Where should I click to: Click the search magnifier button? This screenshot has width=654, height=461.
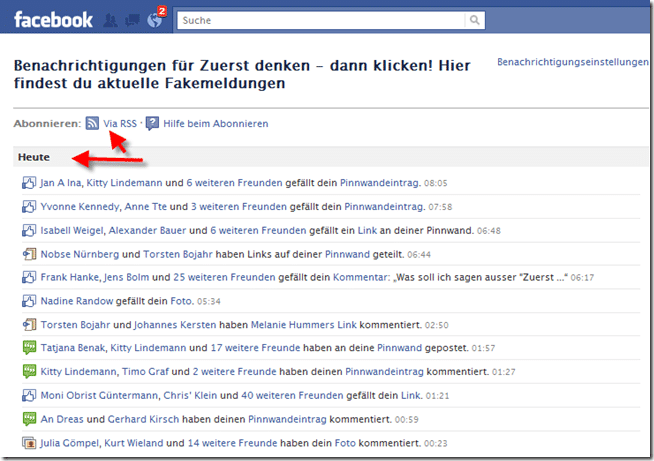click(x=475, y=20)
